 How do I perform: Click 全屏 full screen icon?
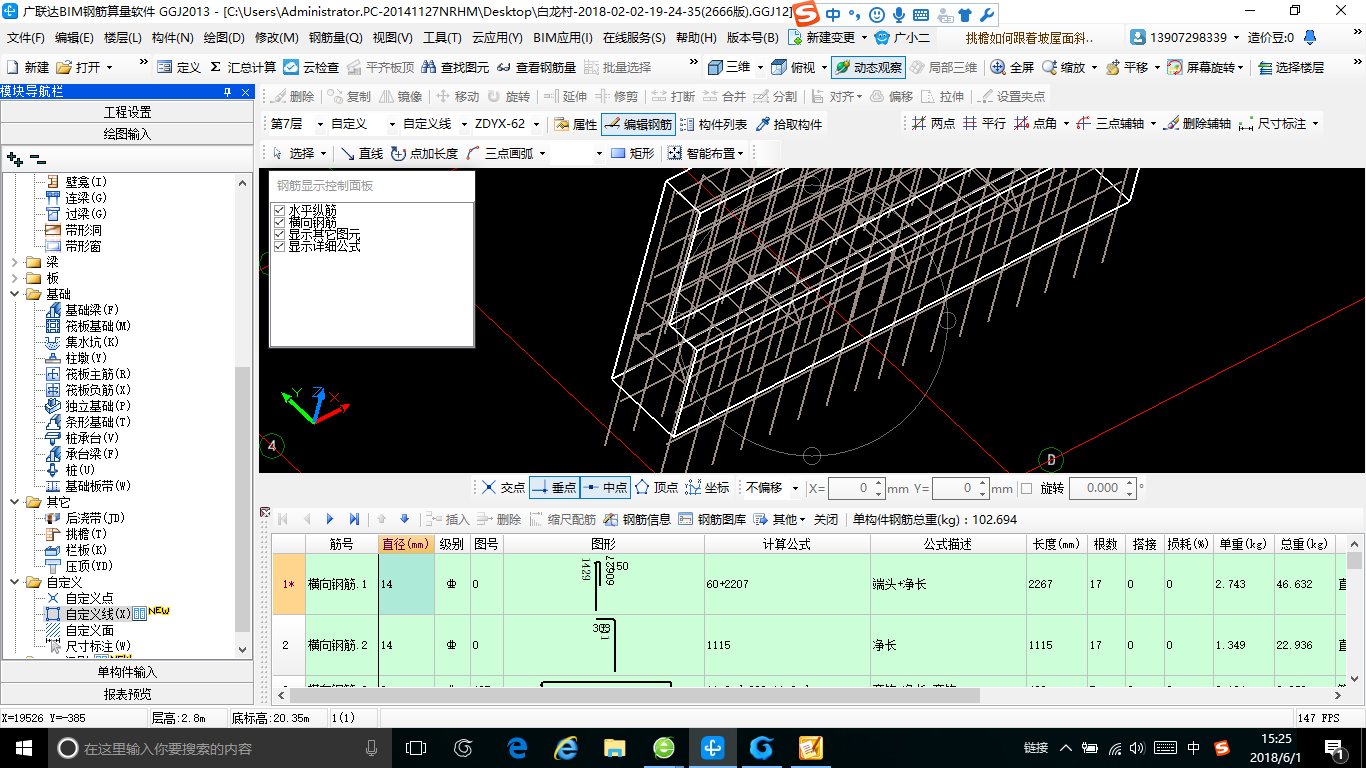click(1012, 67)
